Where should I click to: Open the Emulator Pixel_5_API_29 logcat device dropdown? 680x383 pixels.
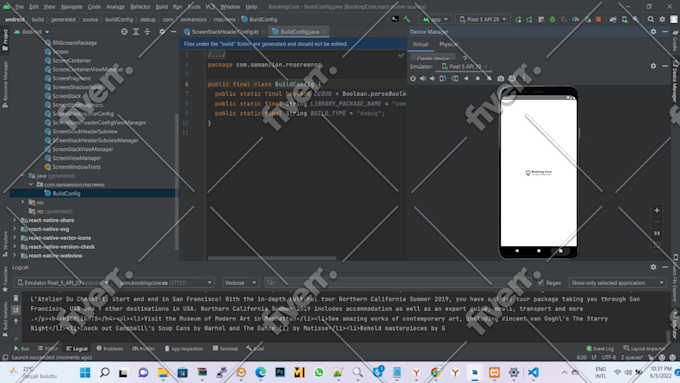coord(62,283)
